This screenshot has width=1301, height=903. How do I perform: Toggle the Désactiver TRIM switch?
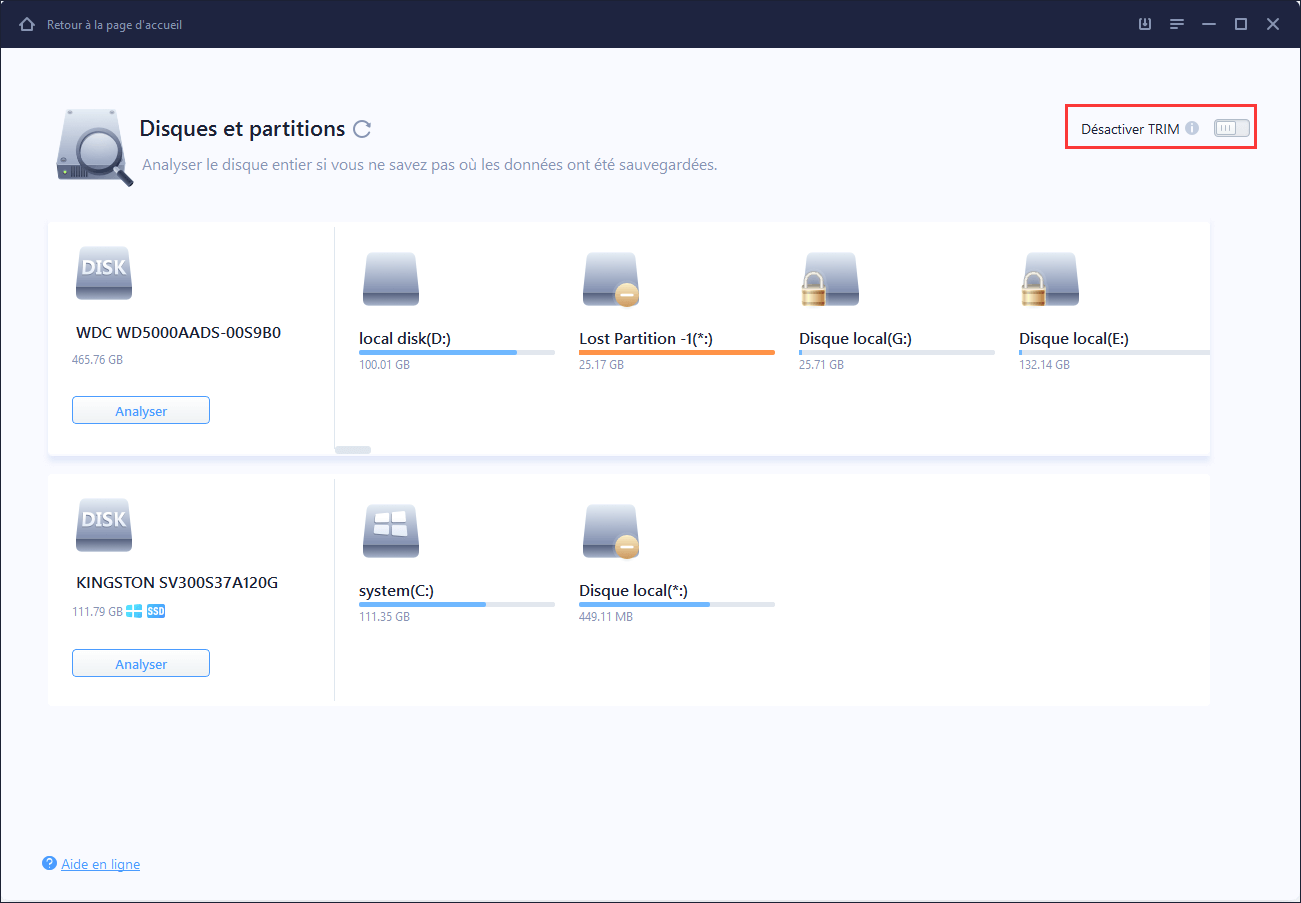[x=1231, y=127]
